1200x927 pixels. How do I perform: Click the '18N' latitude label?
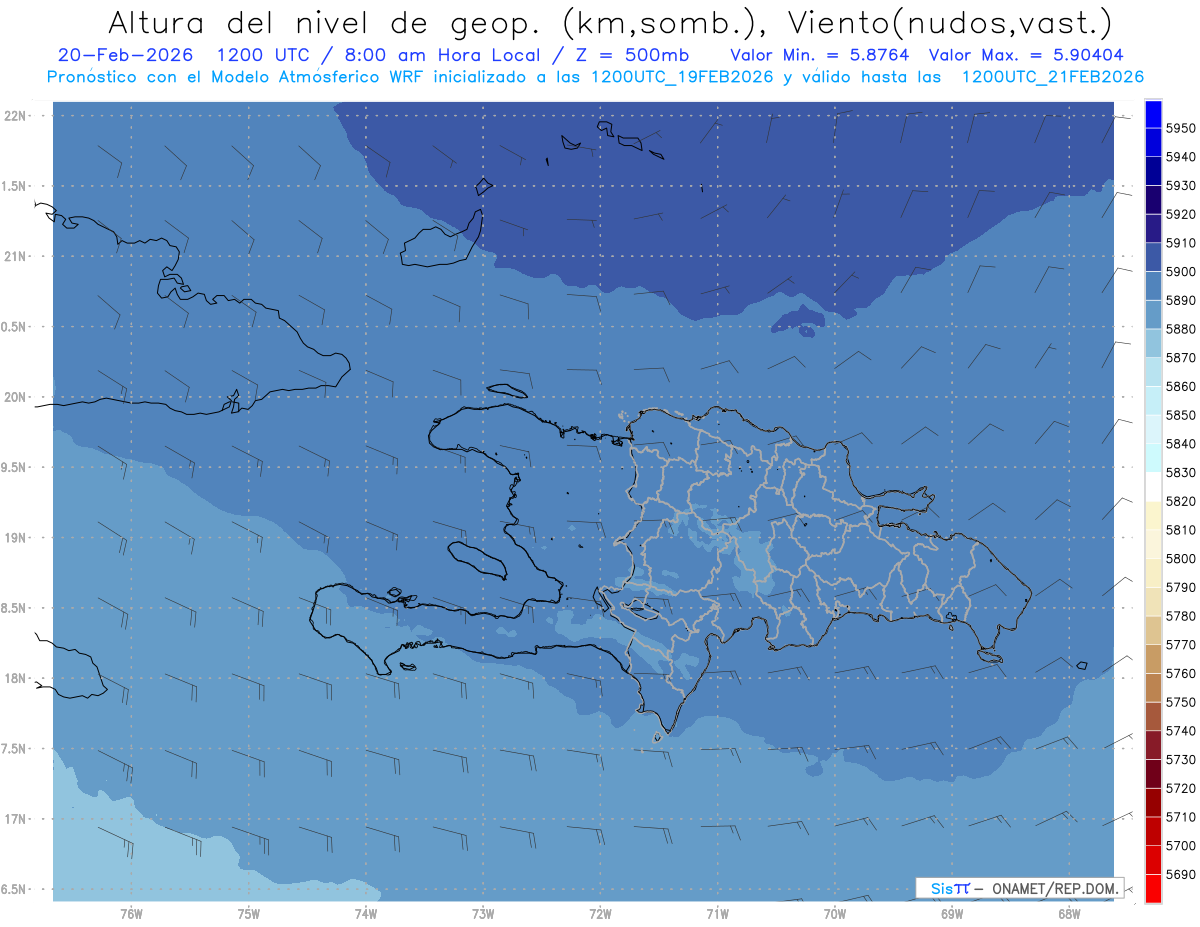pyautogui.click(x=17, y=679)
